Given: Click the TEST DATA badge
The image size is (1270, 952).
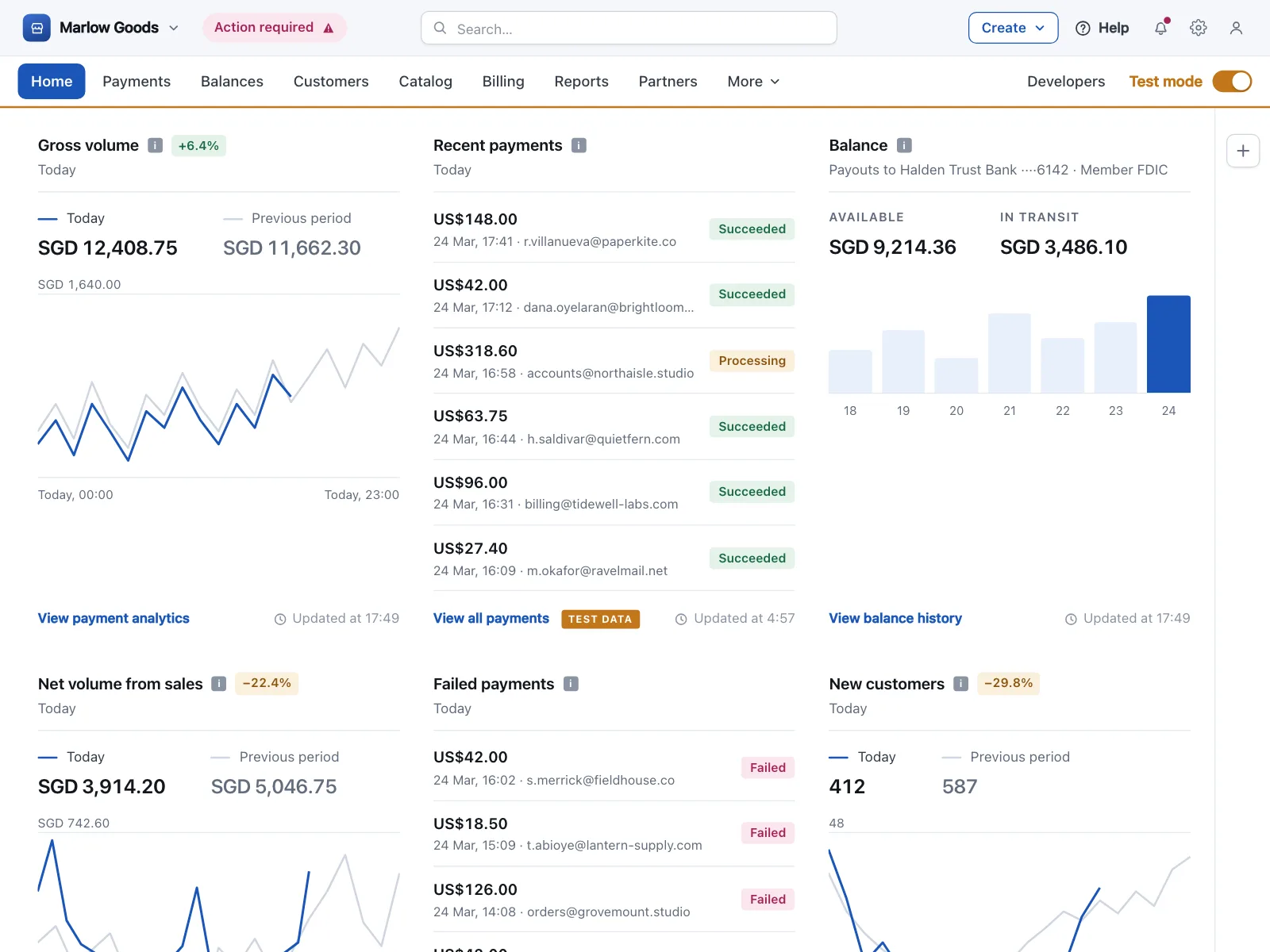Looking at the screenshot, I should (600, 619).
